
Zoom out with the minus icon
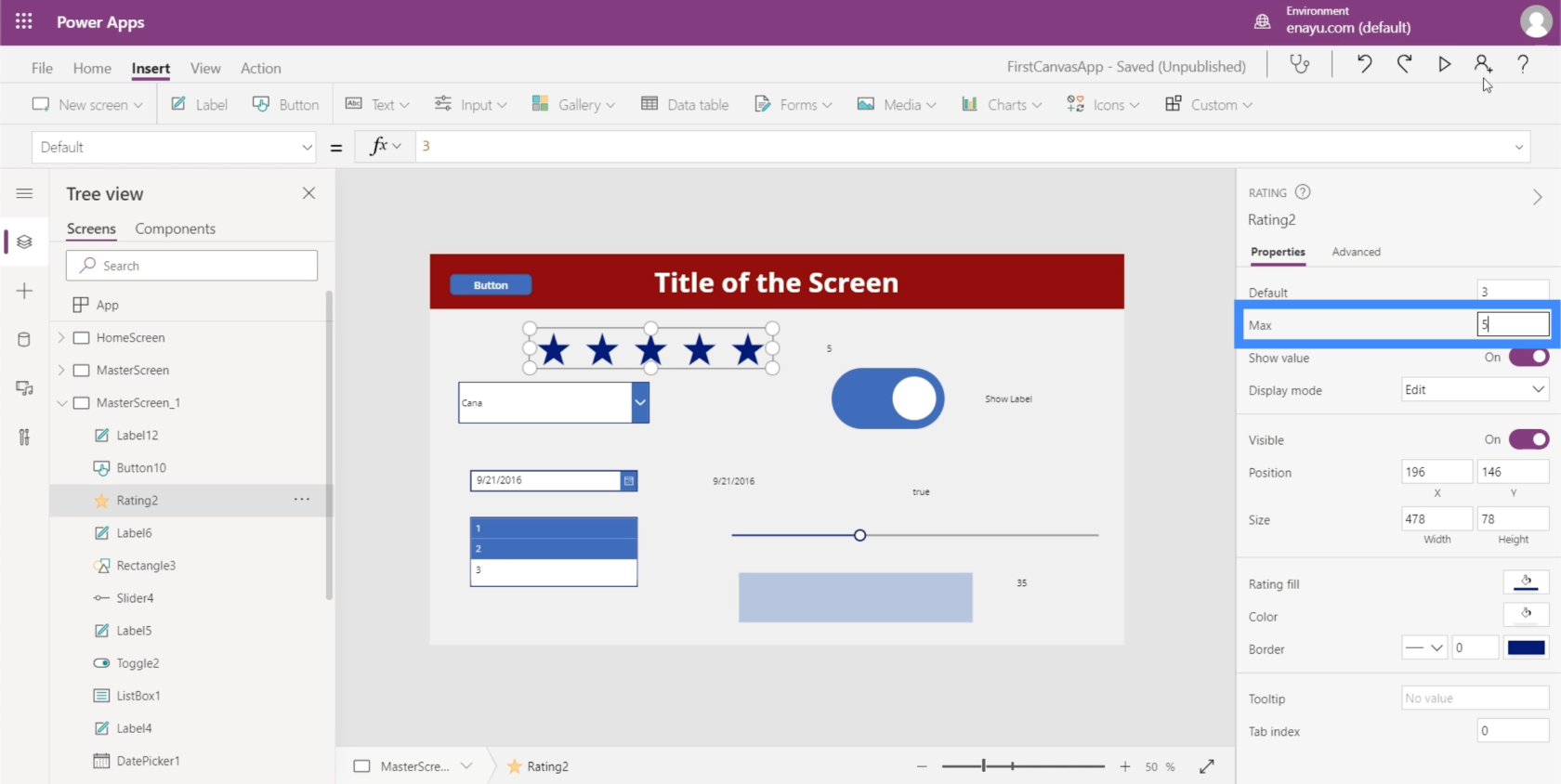point(922,766)
